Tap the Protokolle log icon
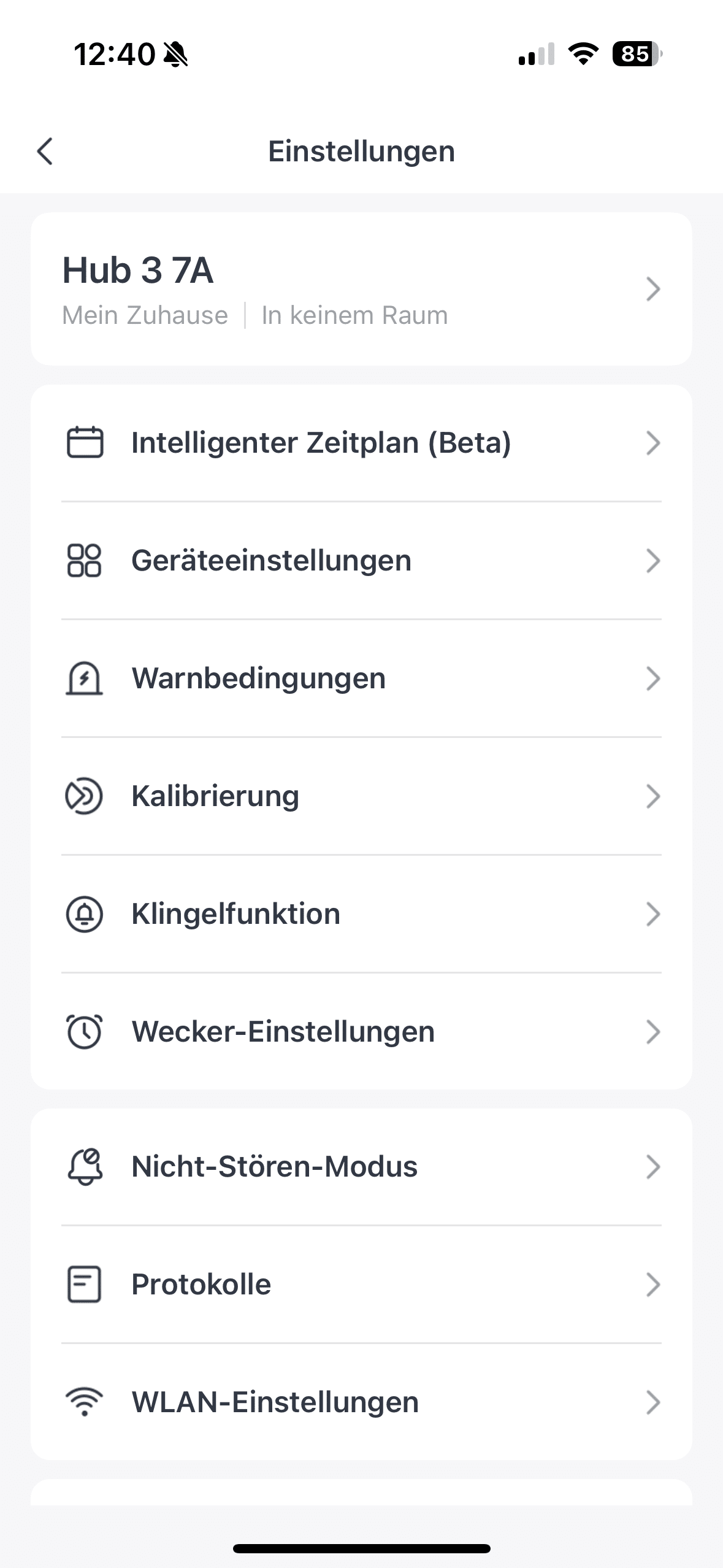The width and height of the screenshot is (723, 1568). click(x=85, y=1284)
